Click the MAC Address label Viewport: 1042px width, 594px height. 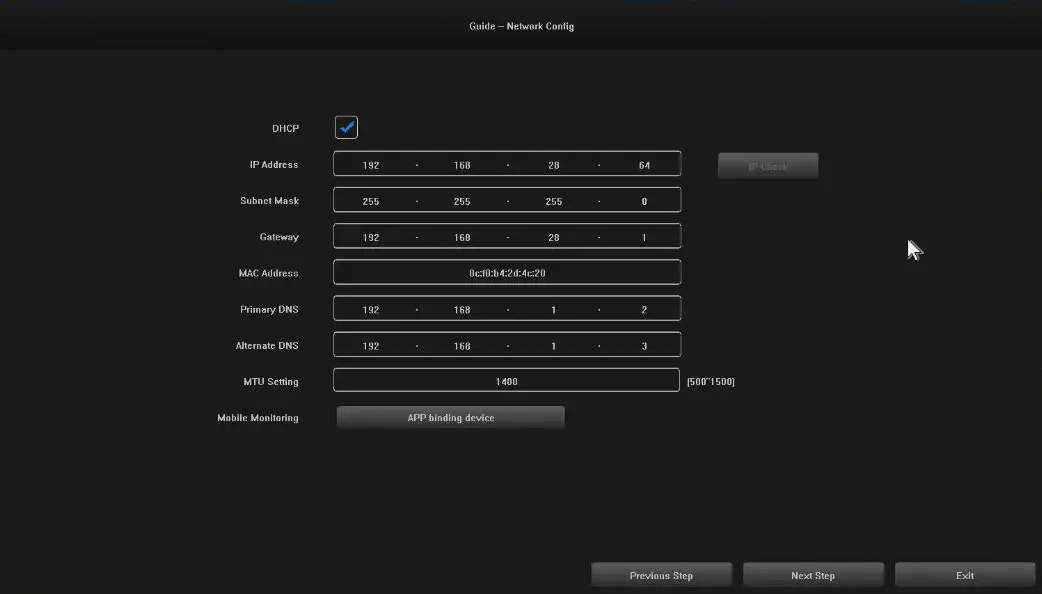coord(268,273)
